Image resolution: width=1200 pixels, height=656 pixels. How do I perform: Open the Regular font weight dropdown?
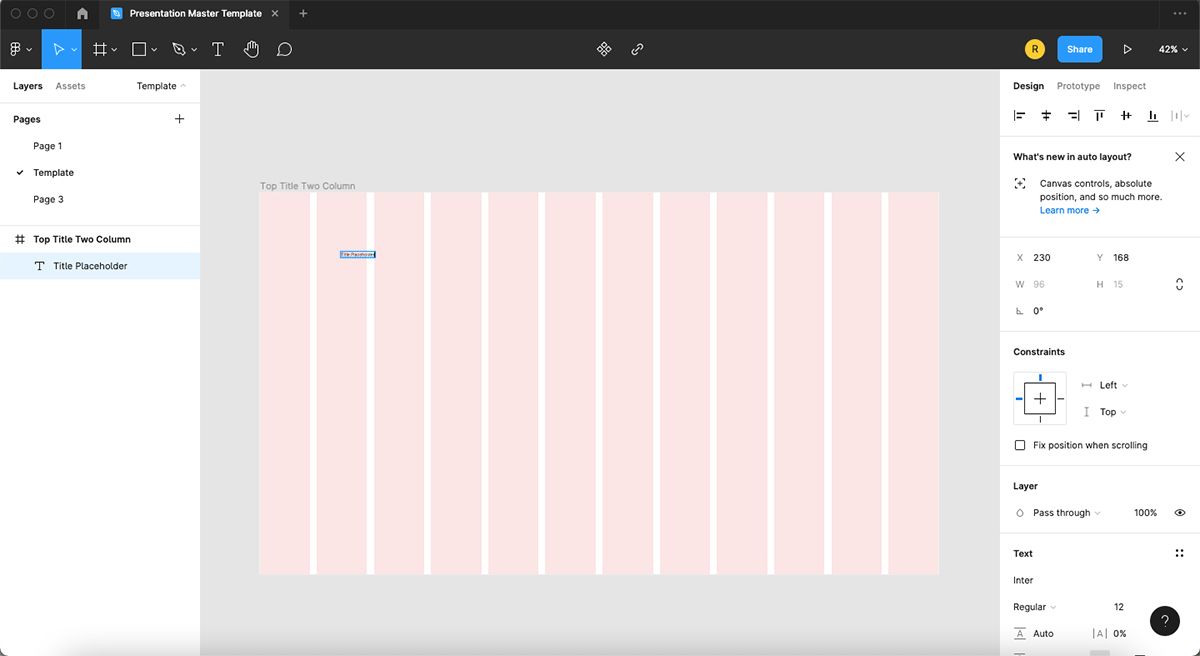click(x=1033, y=606)
